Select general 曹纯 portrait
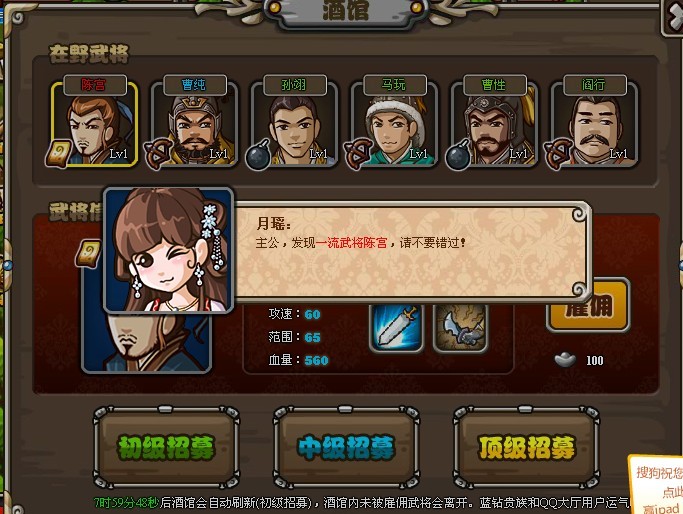 (195, 125)
